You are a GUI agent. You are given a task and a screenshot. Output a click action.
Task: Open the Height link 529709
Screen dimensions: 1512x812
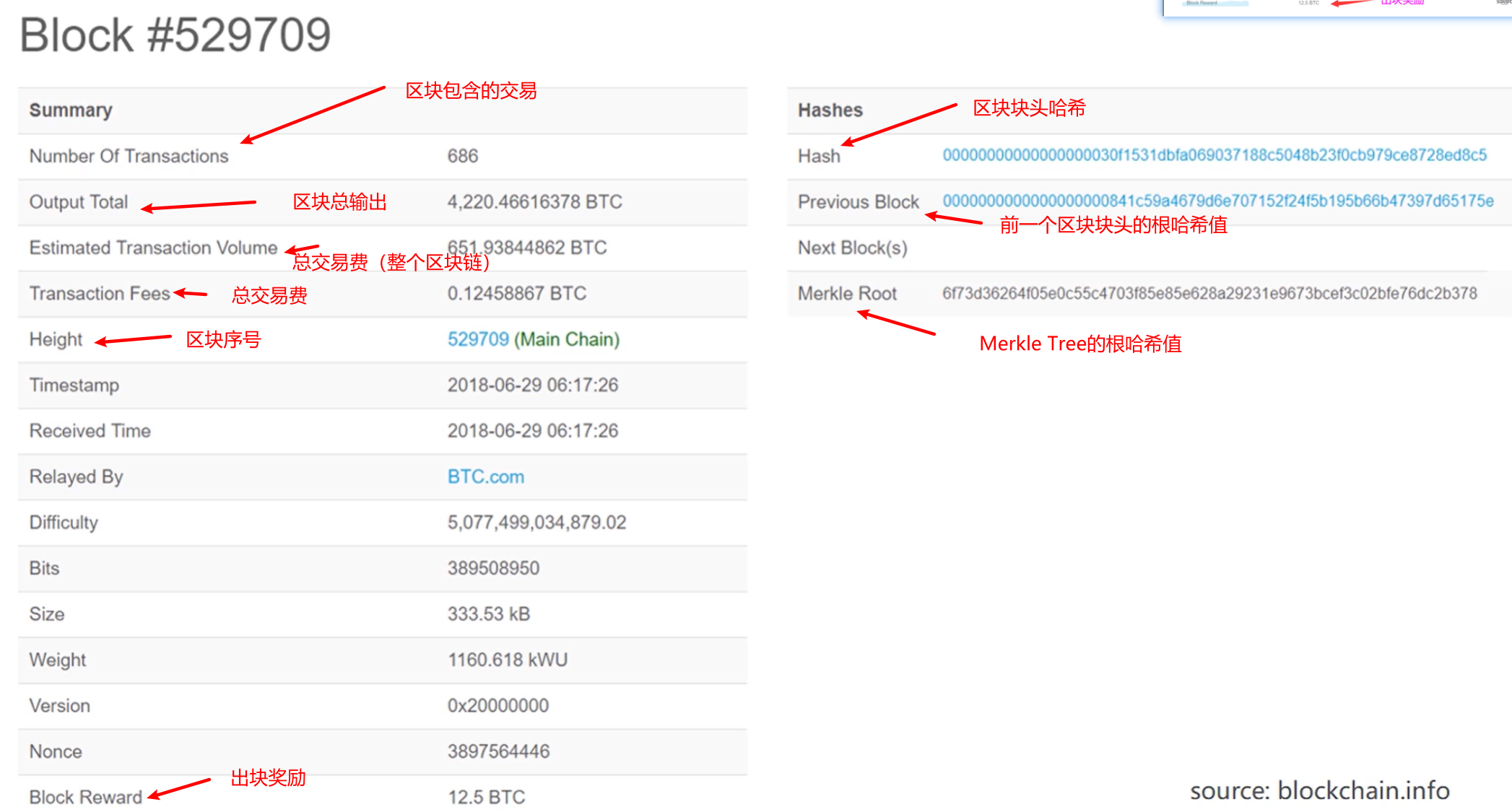(478, 339)
